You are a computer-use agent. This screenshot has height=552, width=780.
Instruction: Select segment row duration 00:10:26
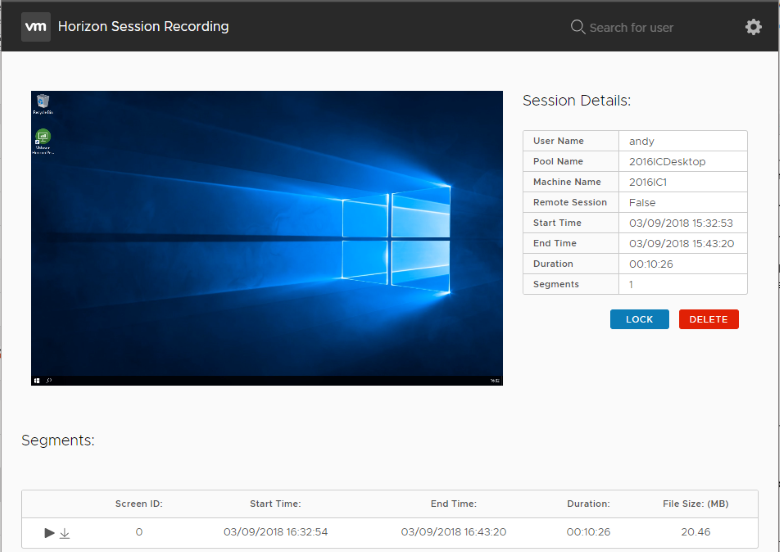coord(588,532)
